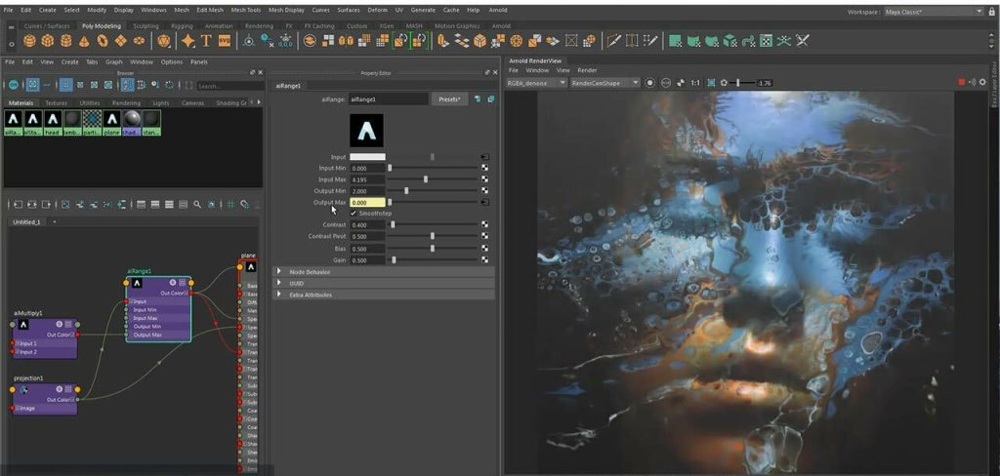Select the aiRange1 node icon in graph
The width and height of the screenshot is (1000, 476).
(x=139, y=282)
